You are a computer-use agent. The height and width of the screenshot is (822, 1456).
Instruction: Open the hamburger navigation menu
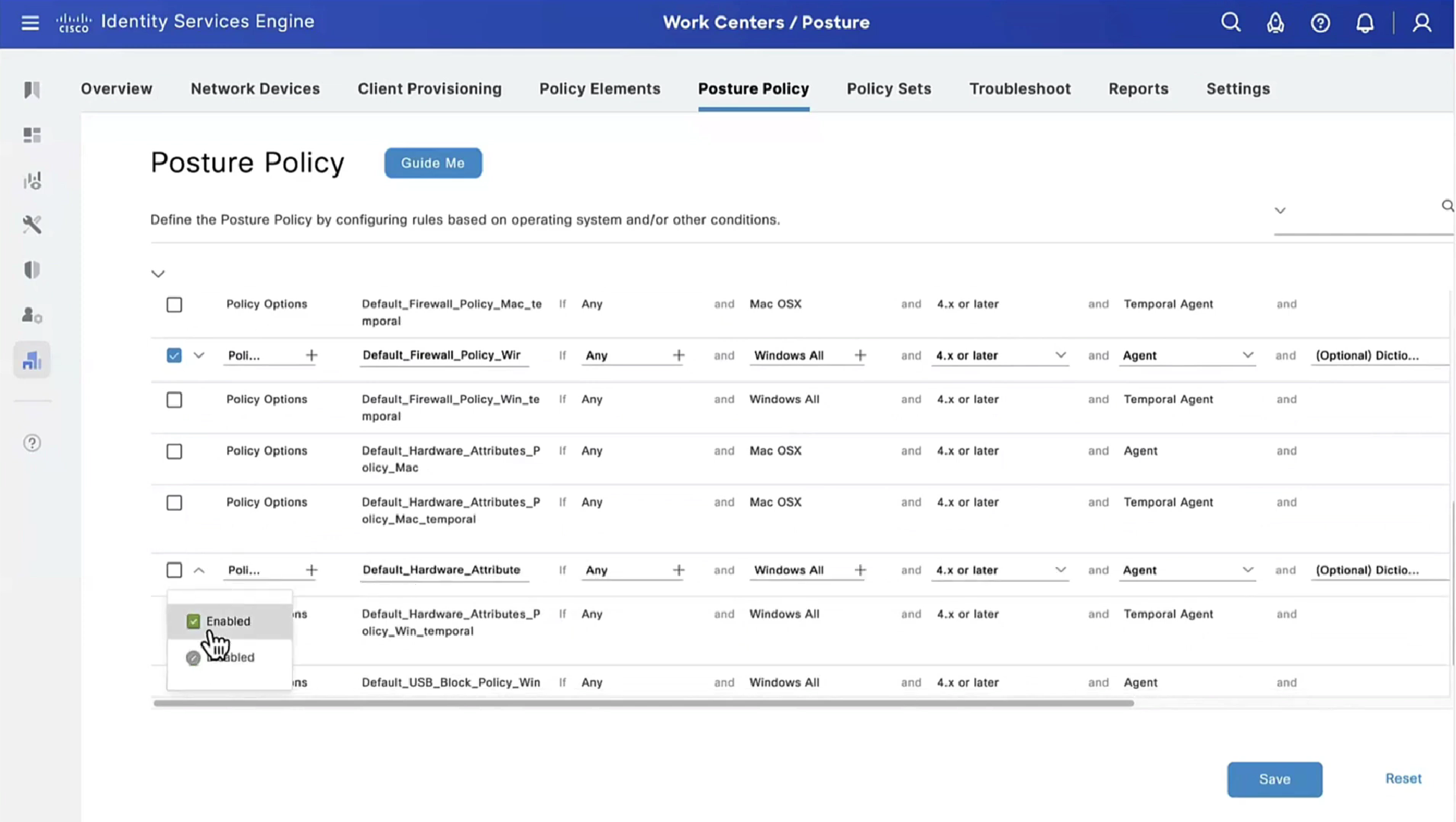(x=30, y=23)
